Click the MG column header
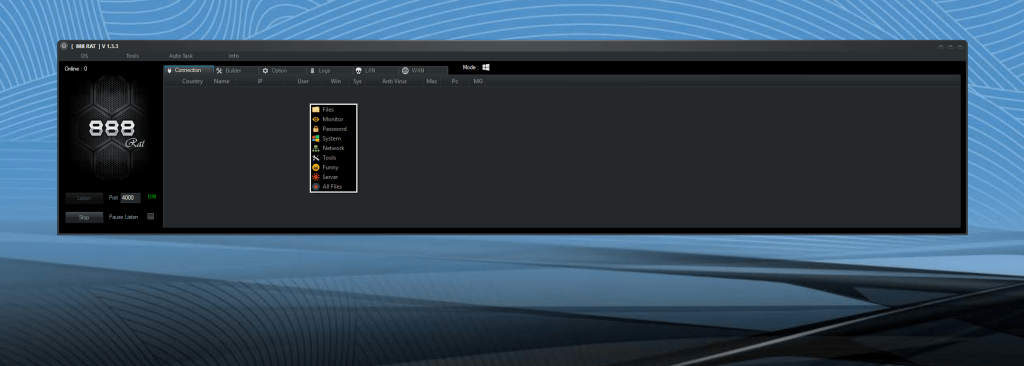Screen dimensions: 1024x366 478,81
